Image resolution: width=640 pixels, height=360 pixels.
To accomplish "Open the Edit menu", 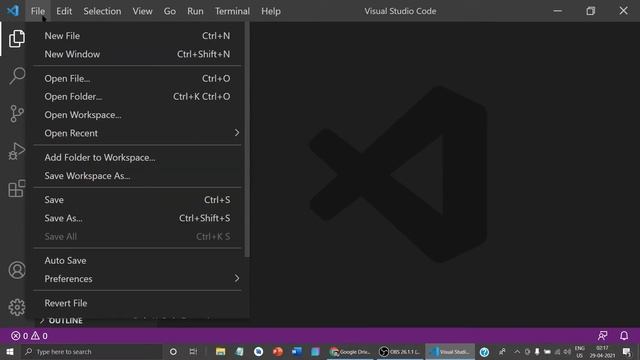I will click(x=64, y=11).
